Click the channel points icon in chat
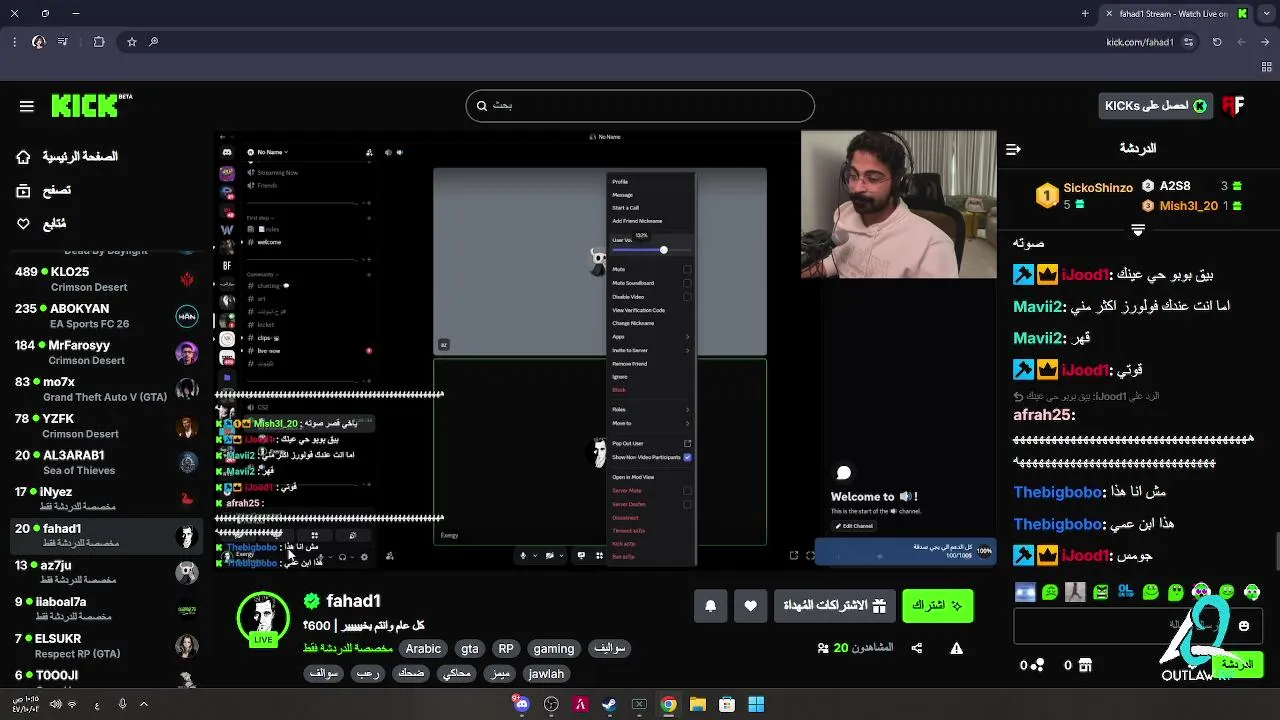Image resolution: width=1280 pixels, height=720 pixels. pyautogui.click(x=1038, y=665)
